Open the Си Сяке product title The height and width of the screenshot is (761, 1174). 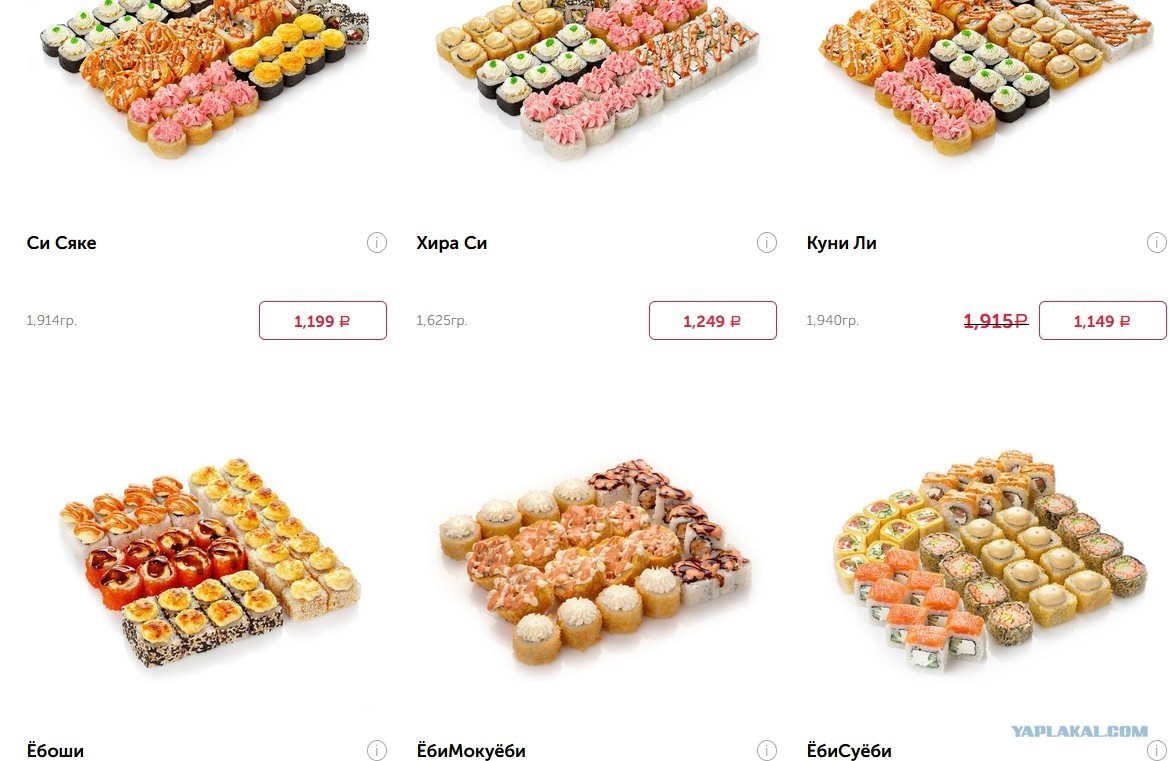pyautogui.click(x=61, y=243)
